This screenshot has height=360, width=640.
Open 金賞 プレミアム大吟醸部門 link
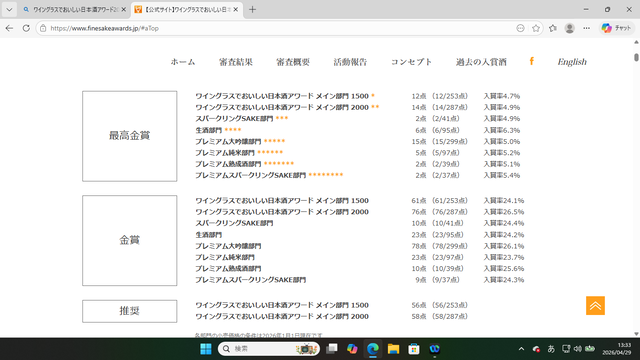tap(228, 246)
